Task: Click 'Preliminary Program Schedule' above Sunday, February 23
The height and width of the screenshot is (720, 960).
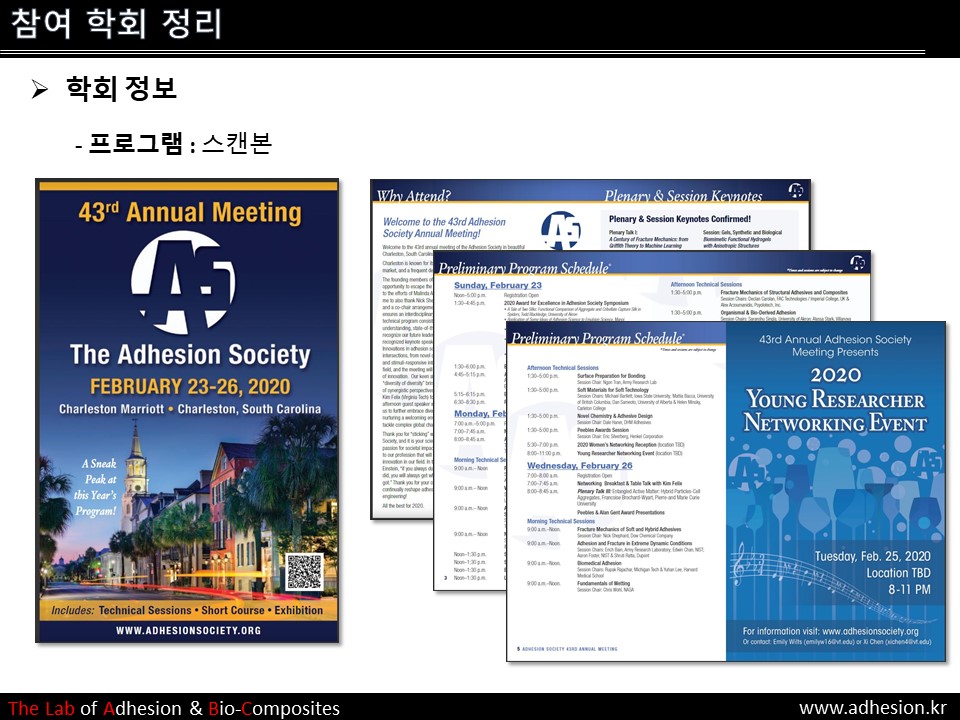Action: coord(524,268)
